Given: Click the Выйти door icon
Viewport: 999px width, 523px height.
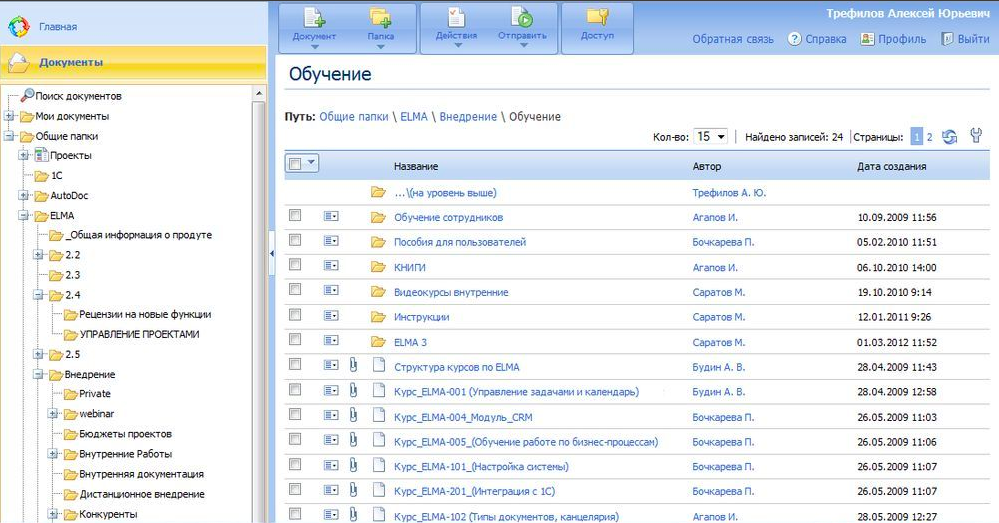Looking at the screenshot, I should pyautogui.click(x=947, y=39).
